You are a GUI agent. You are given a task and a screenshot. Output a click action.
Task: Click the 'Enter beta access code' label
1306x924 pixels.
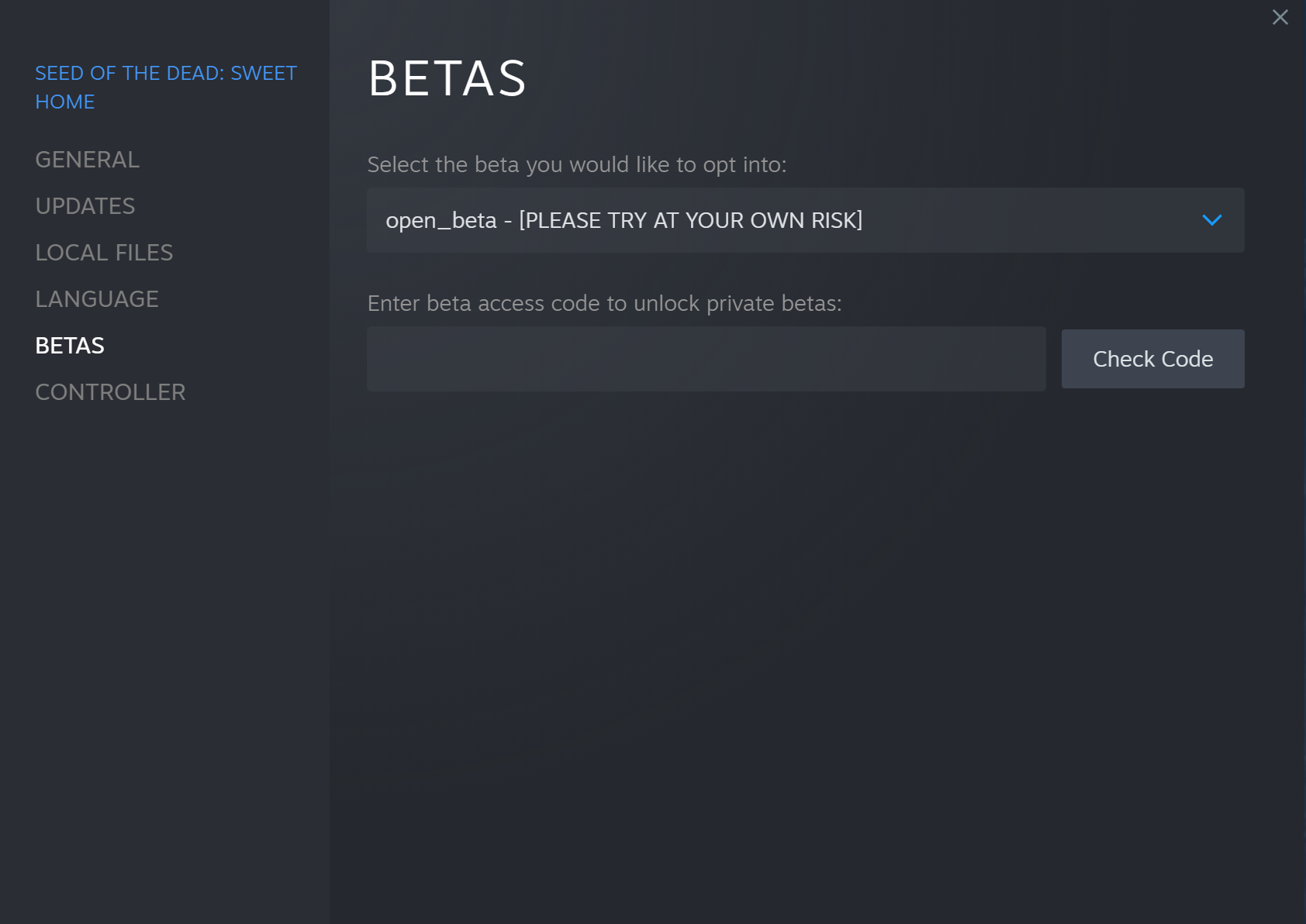click(604, 303)
